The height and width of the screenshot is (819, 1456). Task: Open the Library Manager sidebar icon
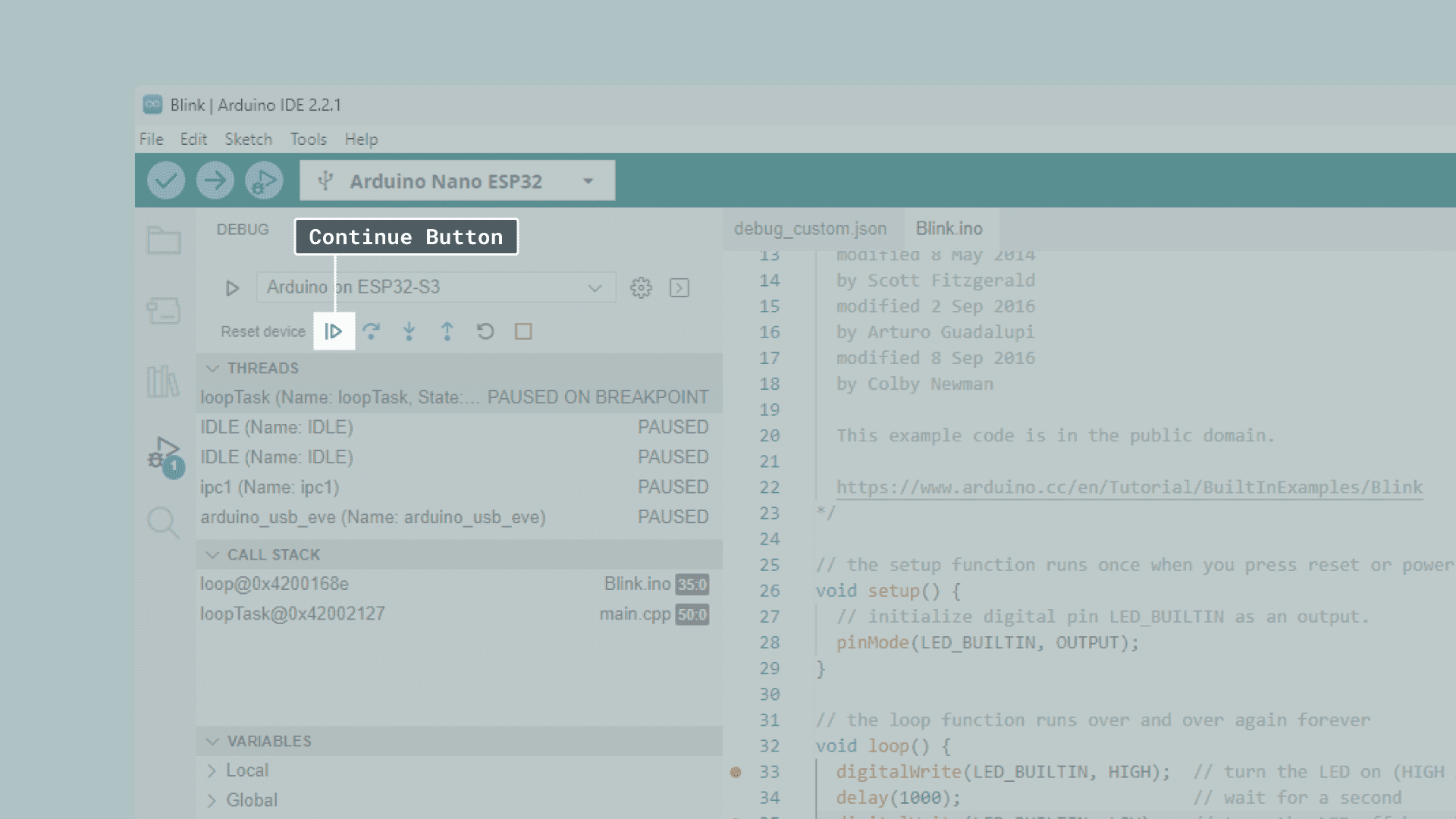pyautogui.click(x=163, y=381)
